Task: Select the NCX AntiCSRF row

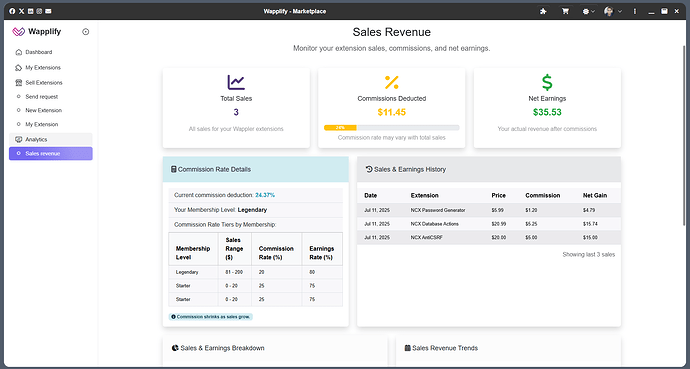Action: tap(489, 237)
